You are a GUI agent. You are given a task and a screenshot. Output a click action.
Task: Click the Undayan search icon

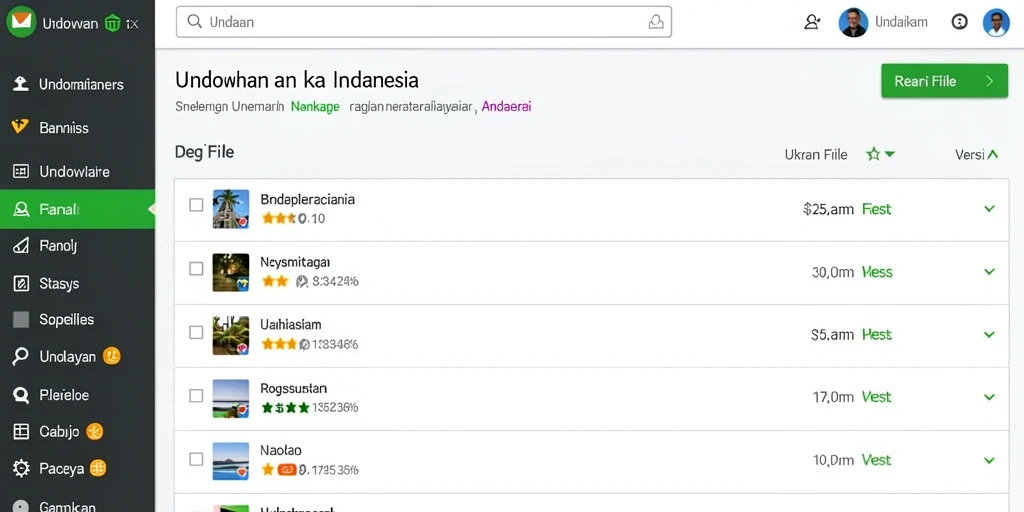point(21,357)
